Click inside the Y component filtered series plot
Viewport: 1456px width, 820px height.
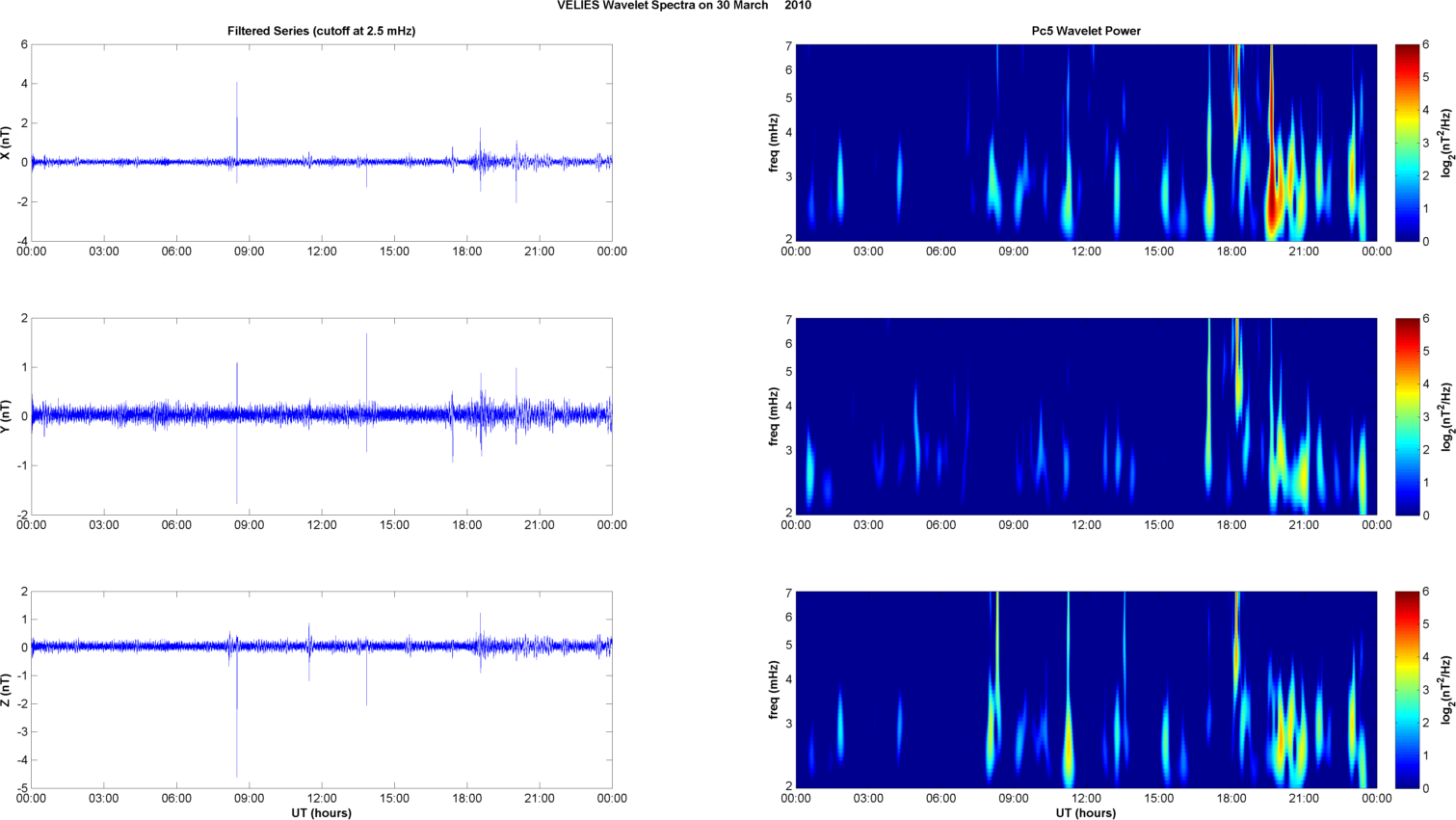321,416
